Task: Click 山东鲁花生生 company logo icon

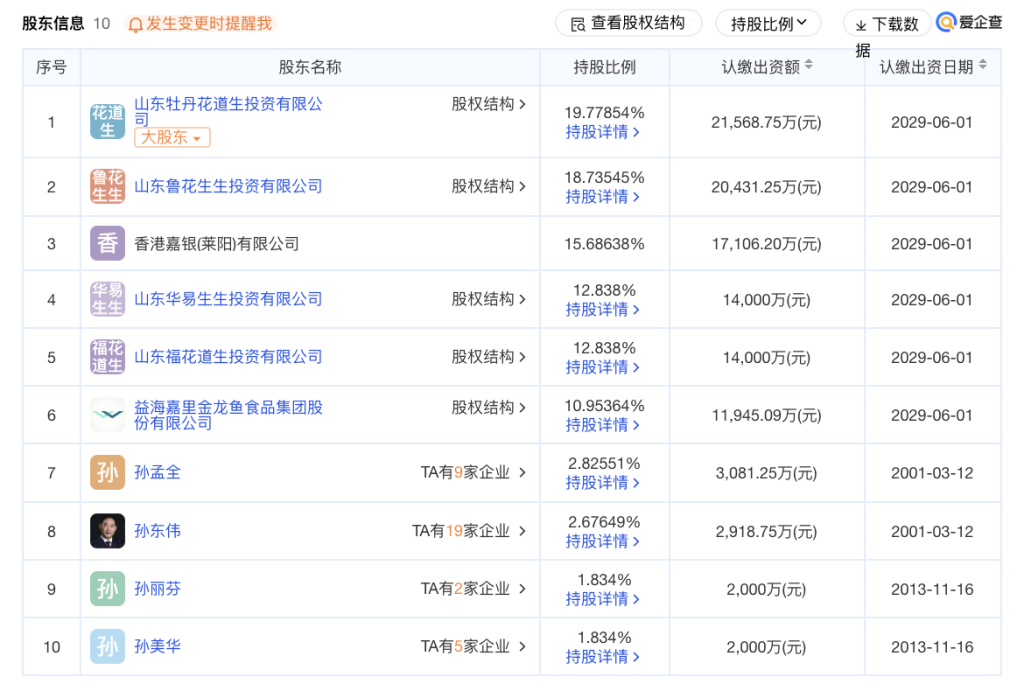Action: coord(107,187)
